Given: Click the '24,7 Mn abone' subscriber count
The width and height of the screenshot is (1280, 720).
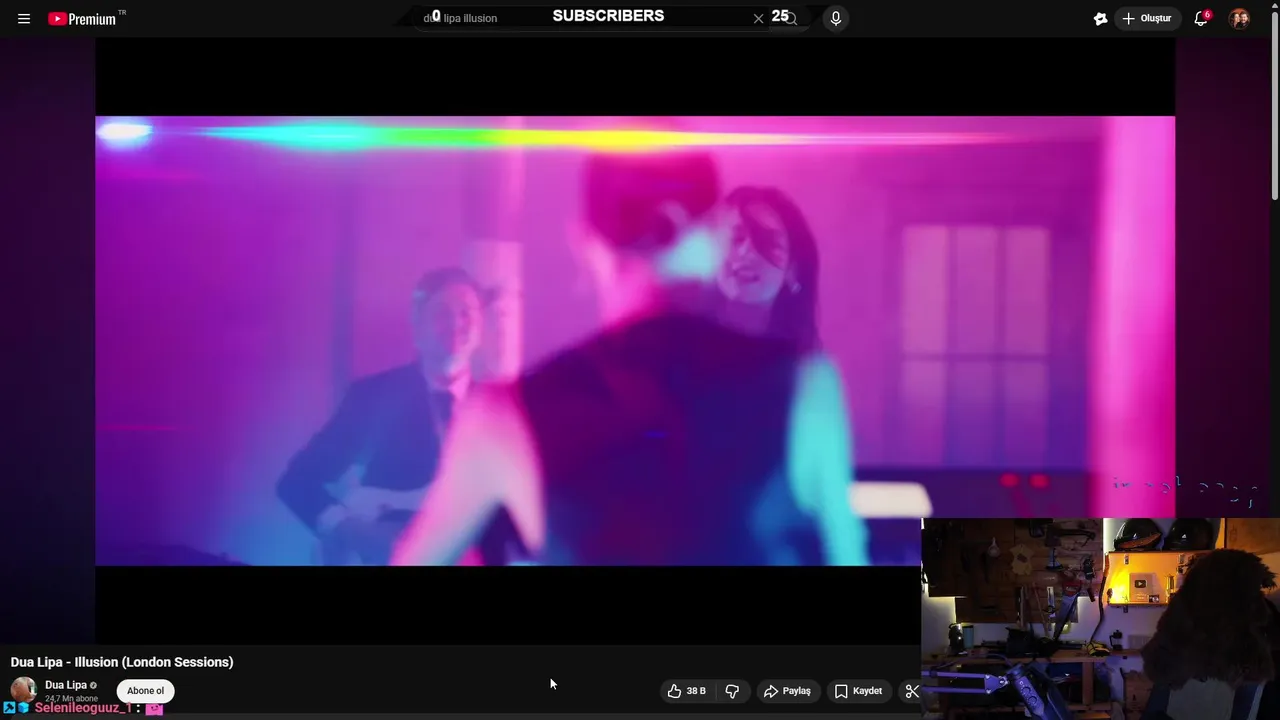Looking at the screenshot, I should click(x=71, y=698).
